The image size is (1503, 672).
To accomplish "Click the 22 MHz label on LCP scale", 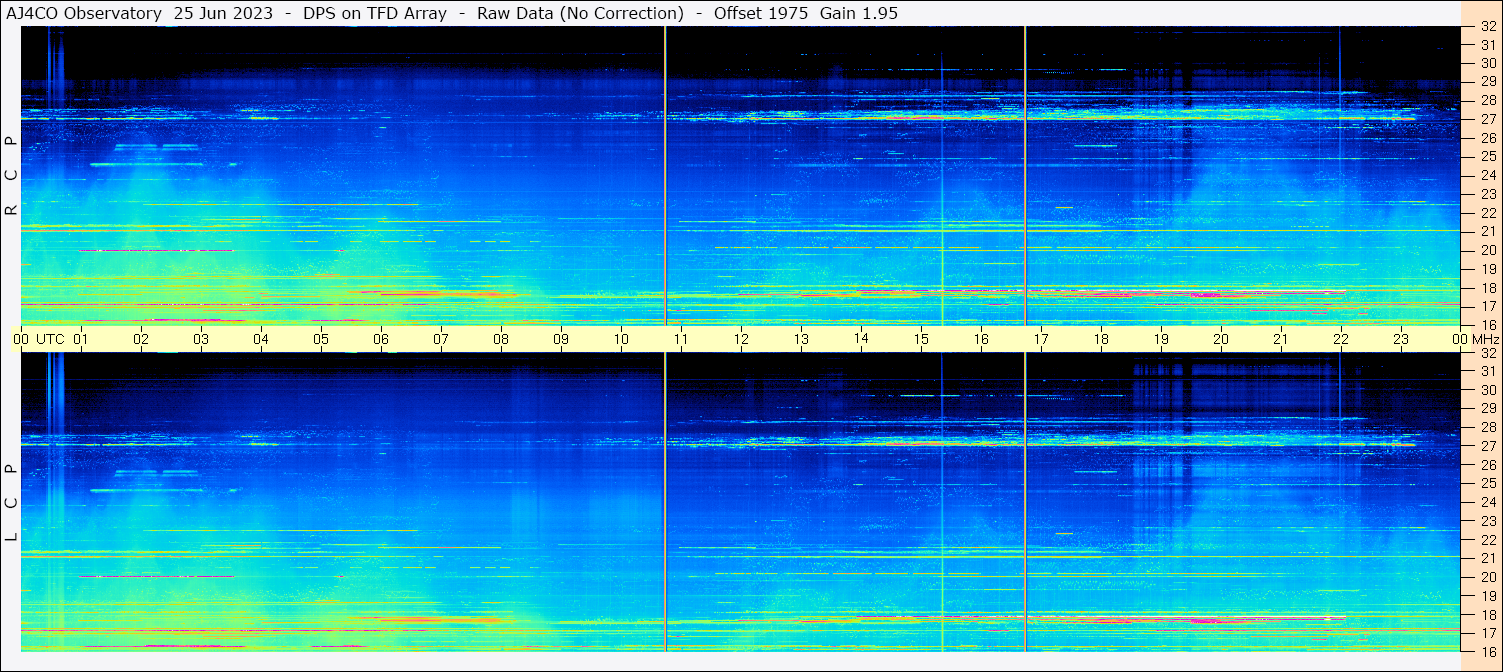I will 1487,539.
